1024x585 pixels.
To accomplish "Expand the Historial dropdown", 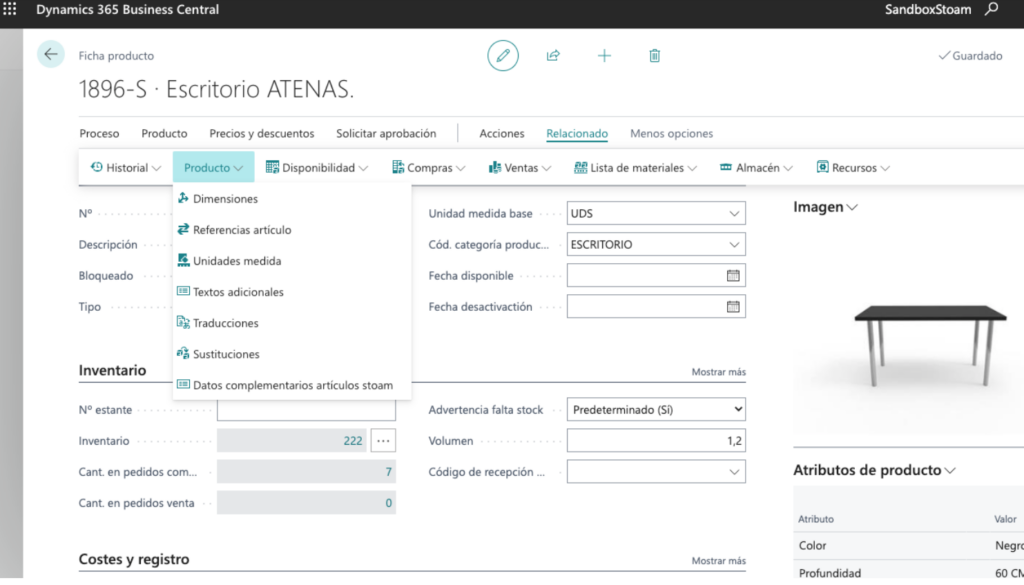I will click(125, 168).
